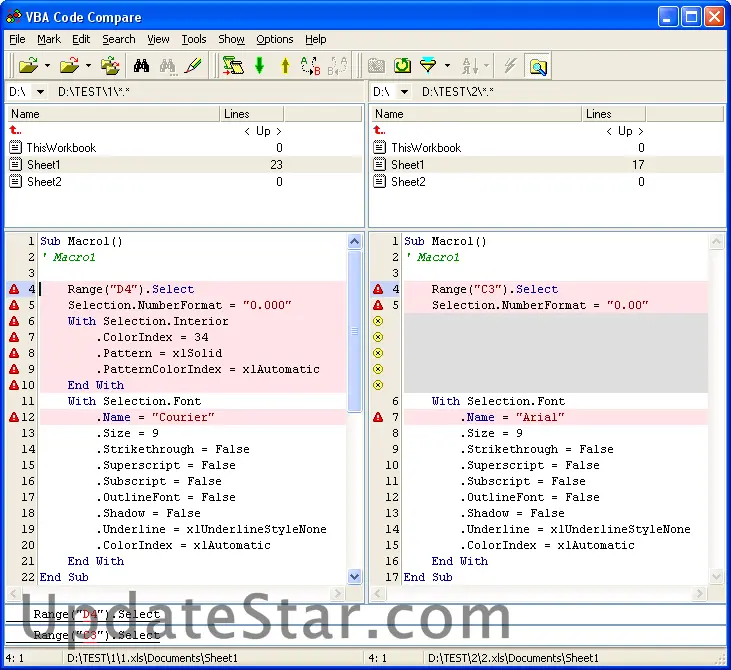Expand dropdown arrow beside first open folder icon
The height and width of the screenshot is (670, 731).
pos(47,67)
